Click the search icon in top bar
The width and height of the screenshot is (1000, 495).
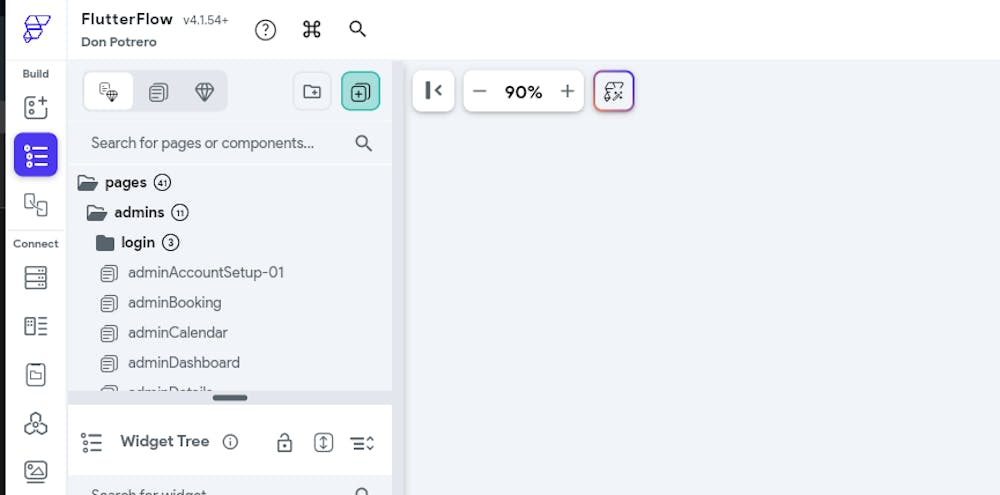pyautogui.click(x=357, y=30)
